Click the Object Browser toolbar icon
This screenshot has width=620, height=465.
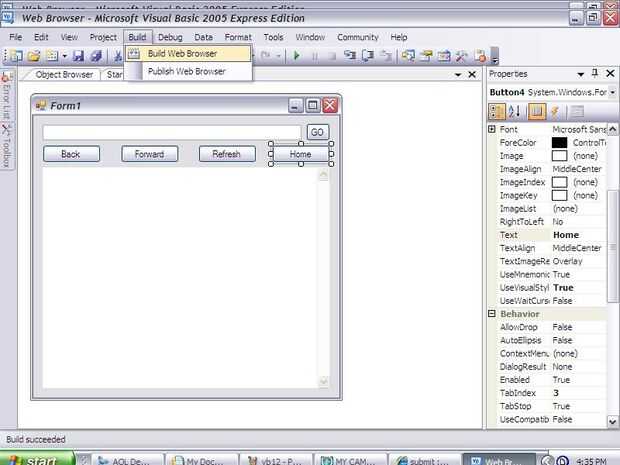pyautogui.click(x=444, y=56)
